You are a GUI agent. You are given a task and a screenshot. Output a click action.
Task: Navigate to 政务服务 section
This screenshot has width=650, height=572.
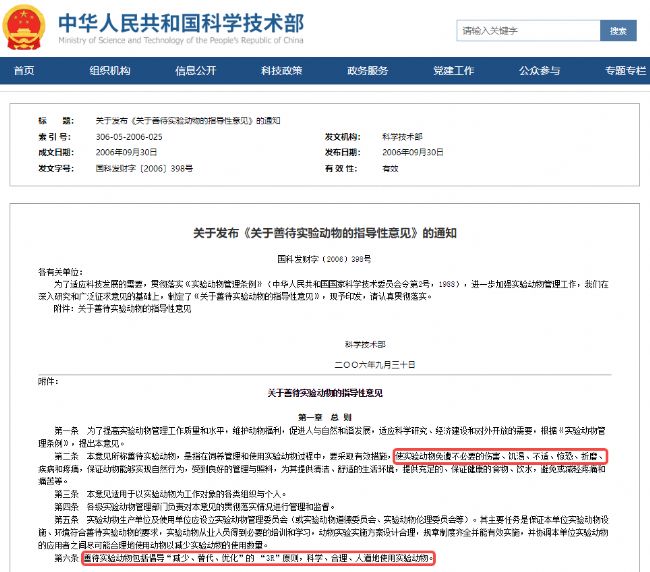tap(368, 71)
